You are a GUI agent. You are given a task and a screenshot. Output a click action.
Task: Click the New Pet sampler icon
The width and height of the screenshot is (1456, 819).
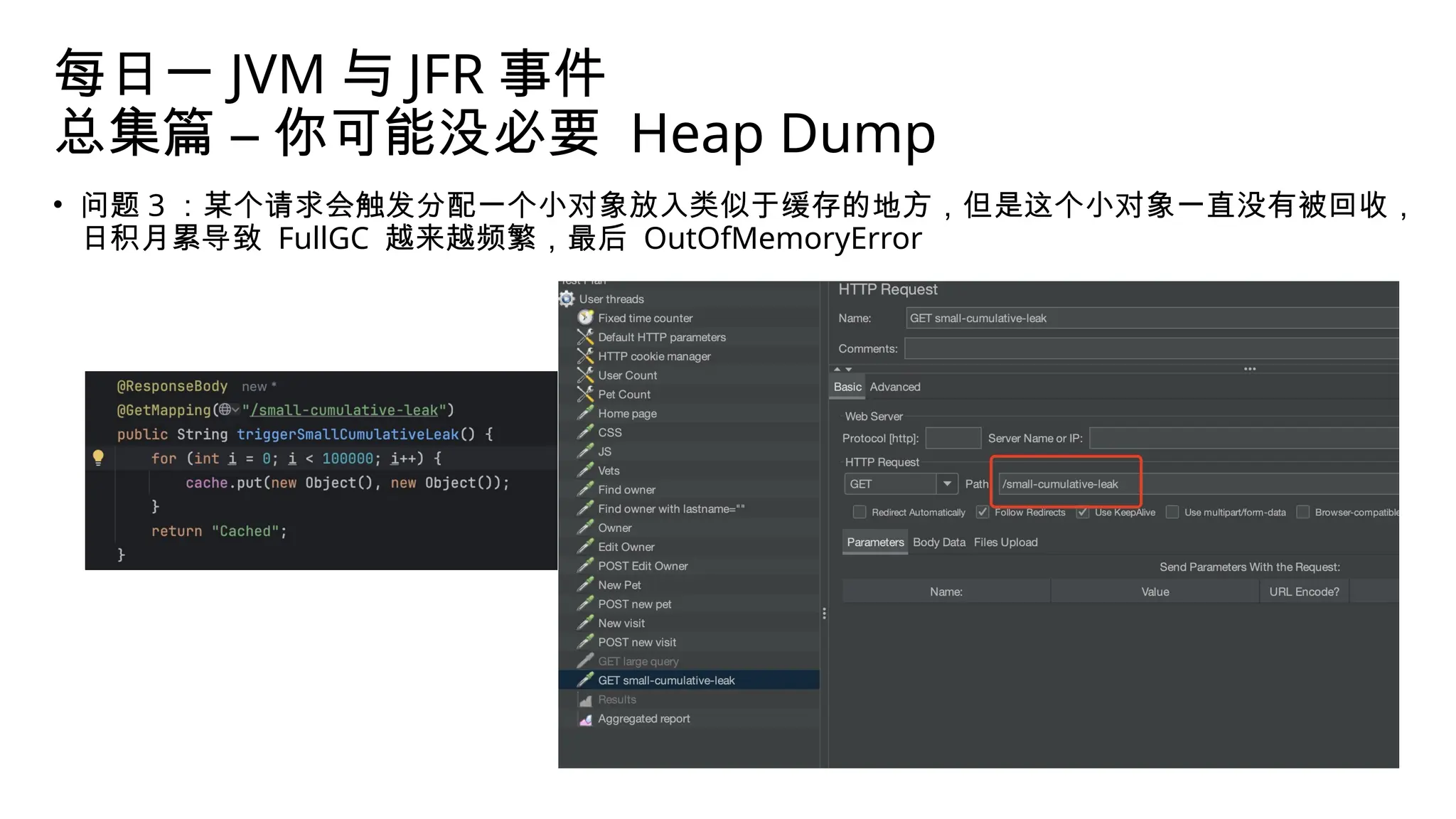pyautogui.click(x=585, y=584)
